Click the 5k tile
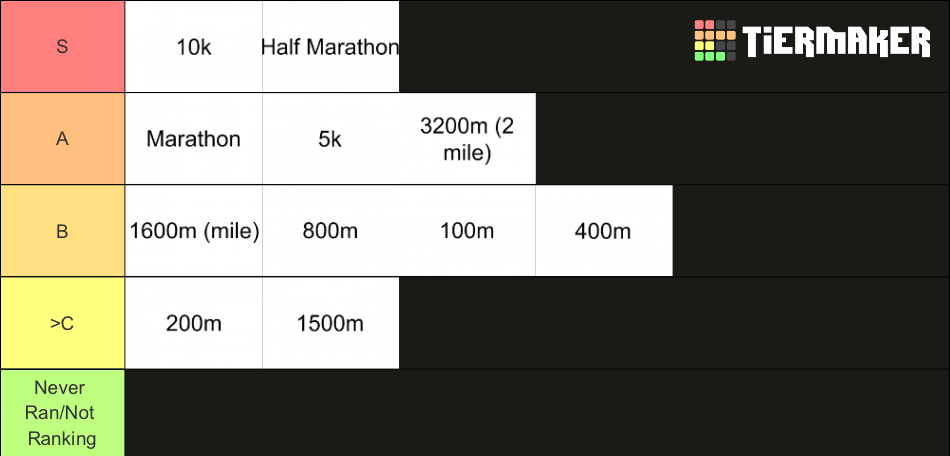The width and height of the screenshot is (950, 456). tap(331, 139)
